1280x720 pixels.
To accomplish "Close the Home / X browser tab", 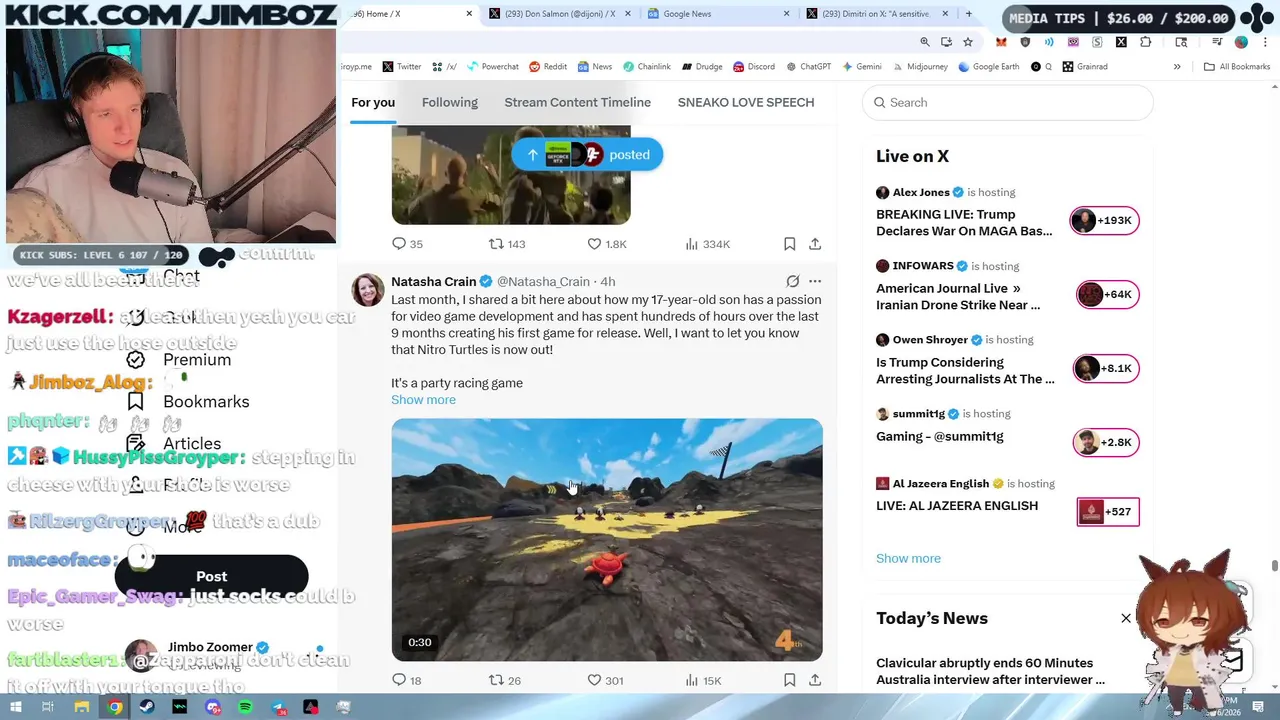I will 469,14.
